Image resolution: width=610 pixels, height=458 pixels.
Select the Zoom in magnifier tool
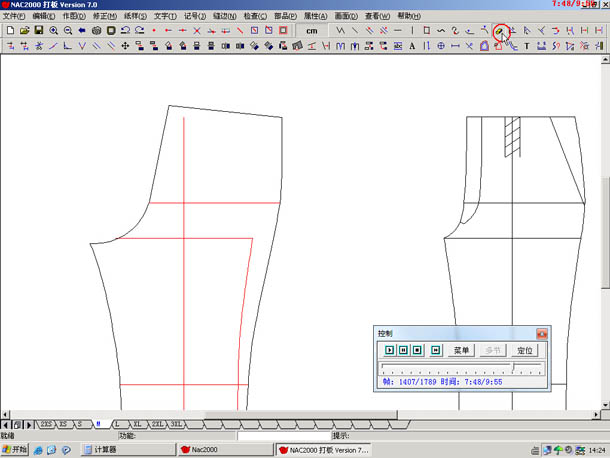pyautogui.click(x=53, y=30)
